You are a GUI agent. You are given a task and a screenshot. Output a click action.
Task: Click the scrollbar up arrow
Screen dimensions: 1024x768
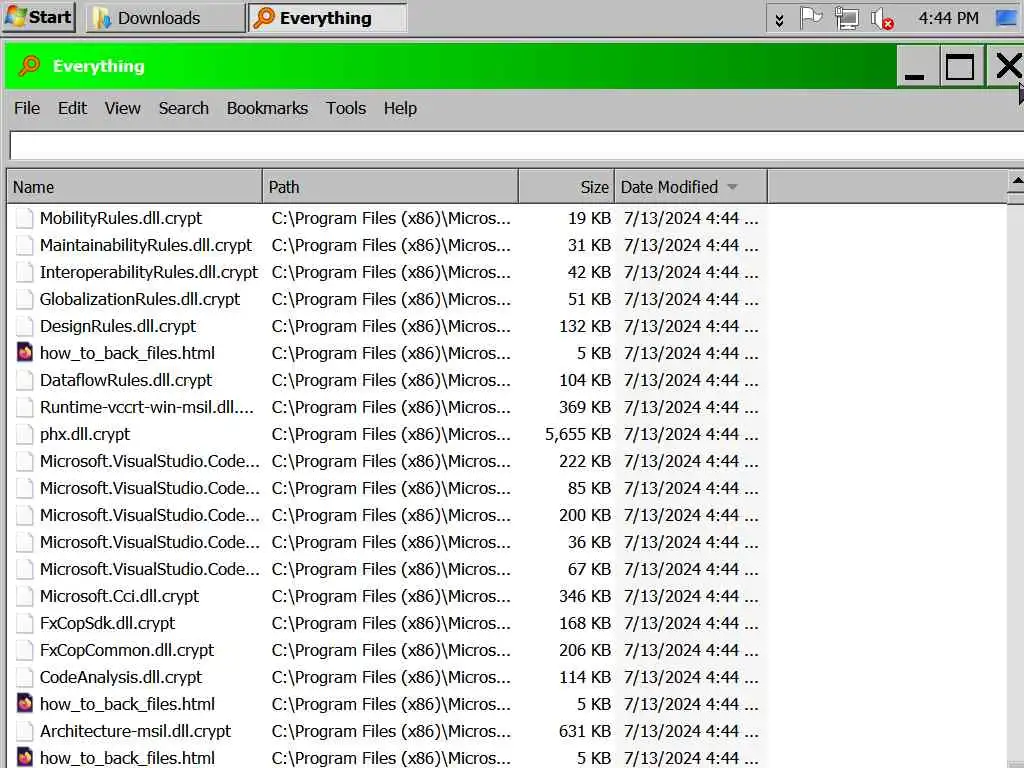(1016, 181)
